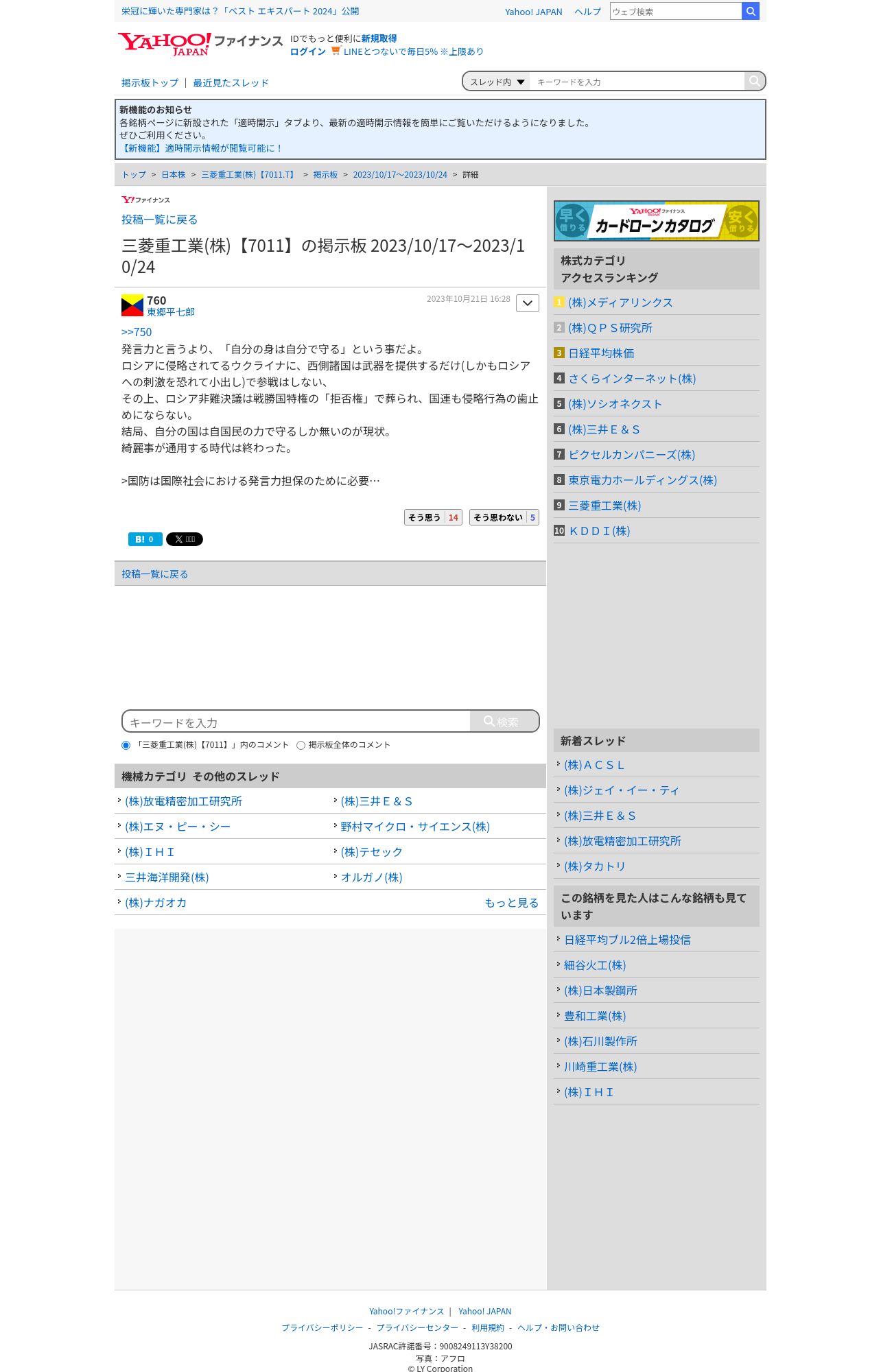Open ranking item 日経平均株価
Viewport: 881px width, 1372px height.
[601, 353]
